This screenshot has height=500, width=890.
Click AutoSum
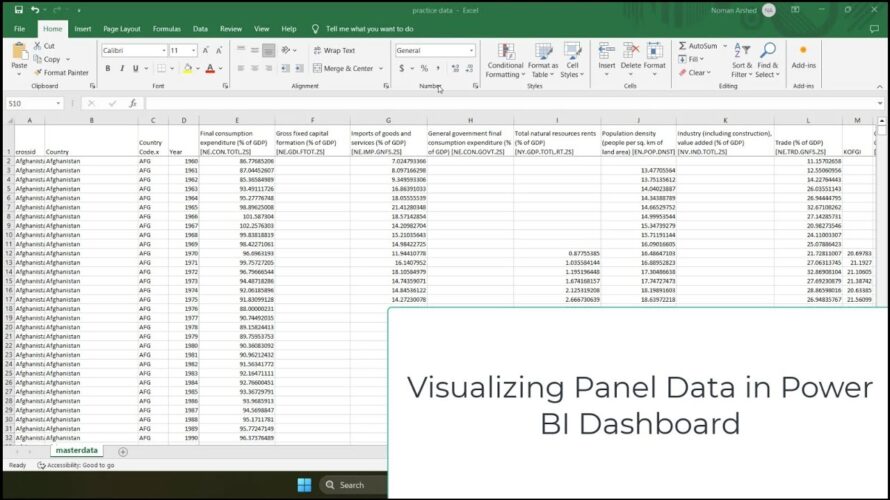click(698, 45)
